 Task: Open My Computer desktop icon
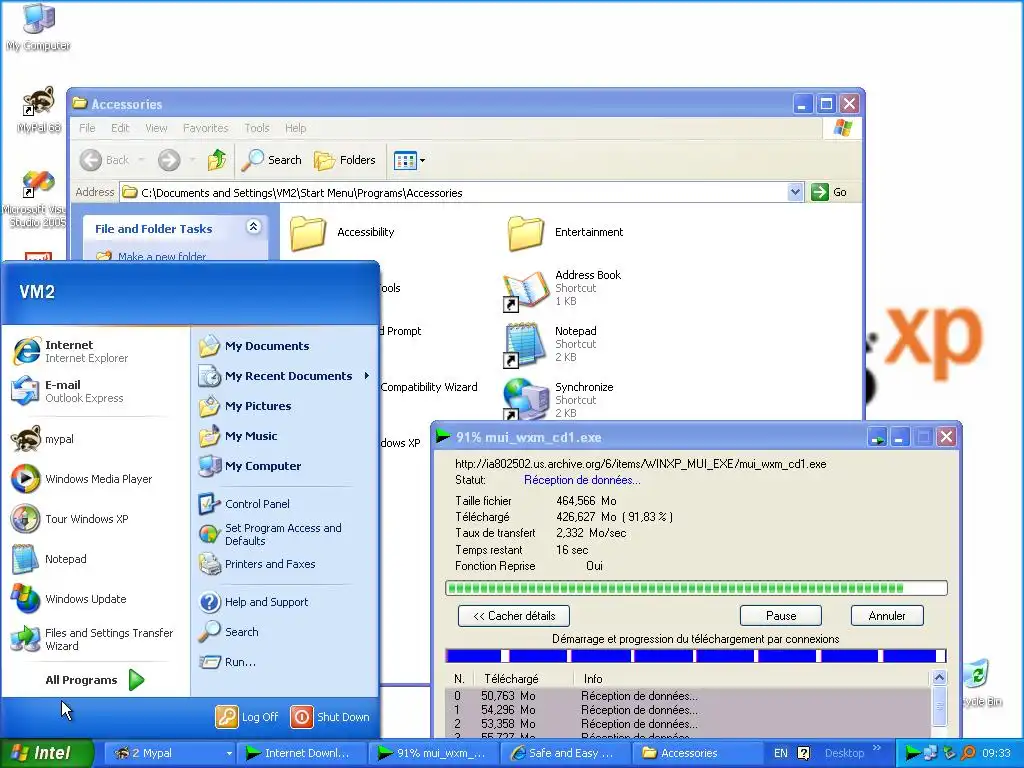39,26
